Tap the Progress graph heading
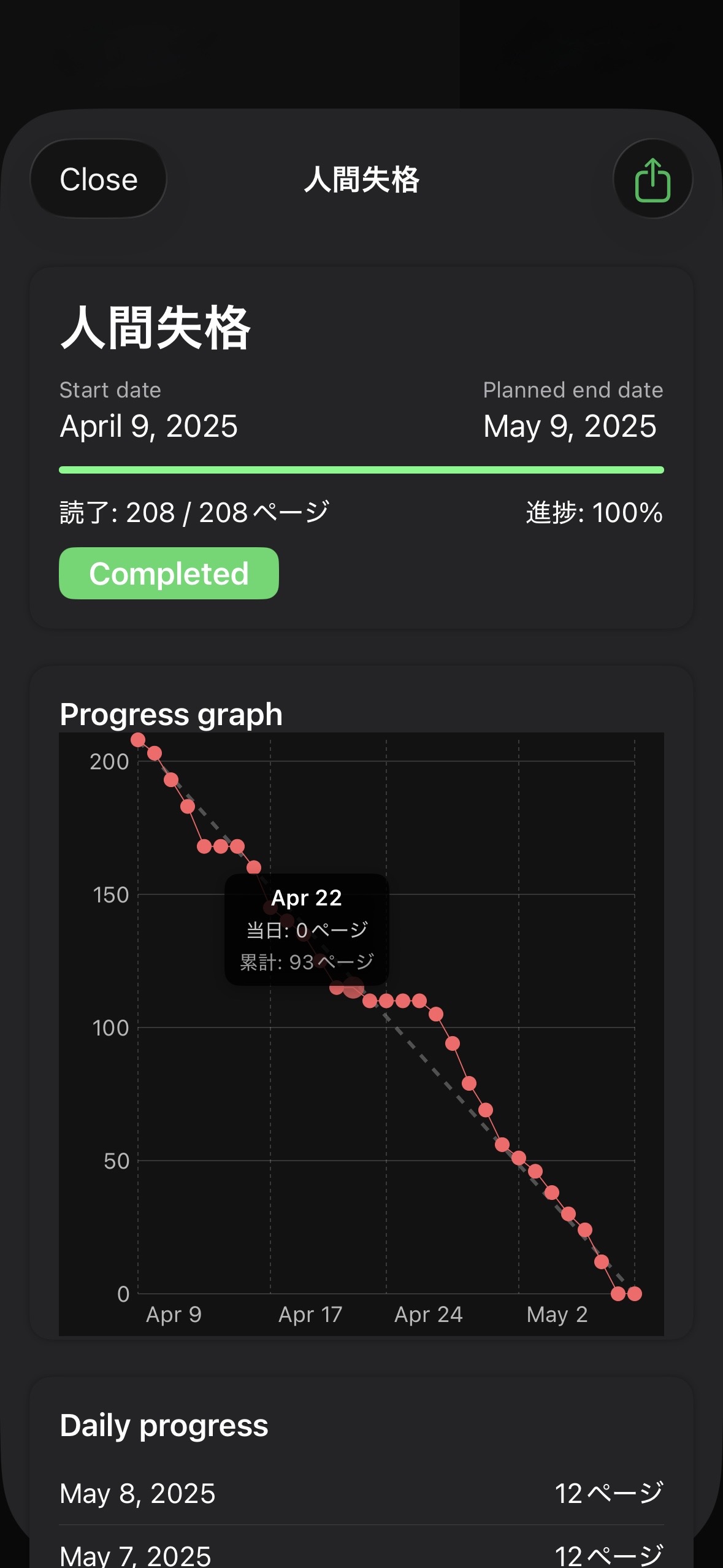 point(171,714)
